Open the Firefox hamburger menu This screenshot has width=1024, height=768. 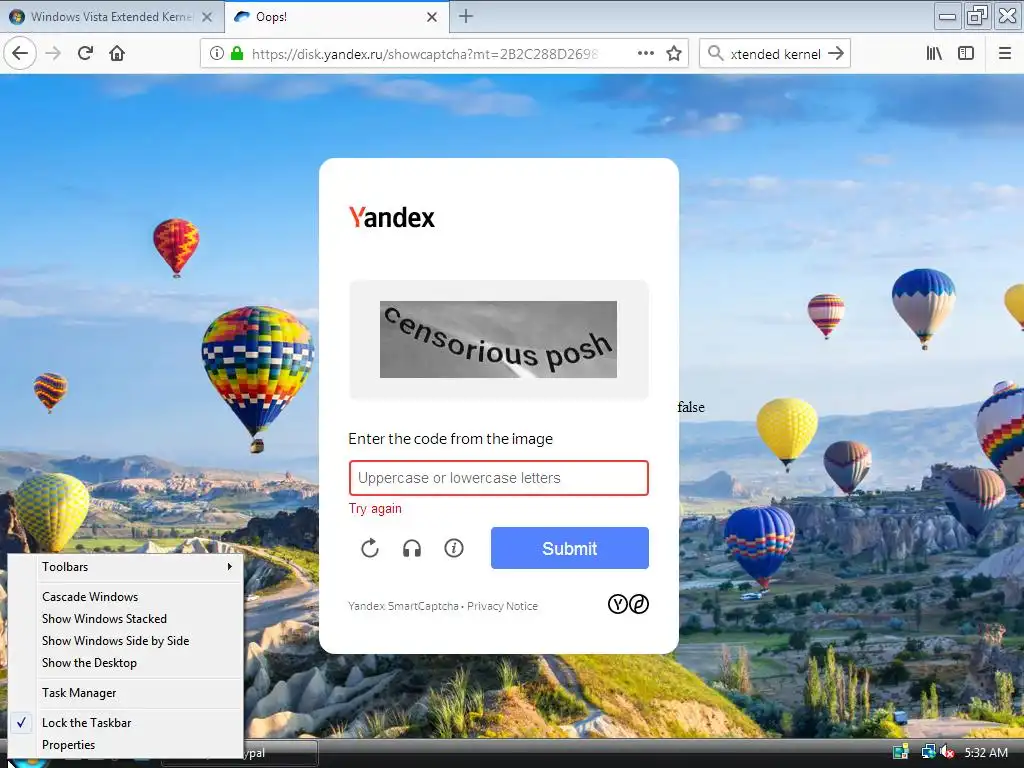coord(1004,54)
